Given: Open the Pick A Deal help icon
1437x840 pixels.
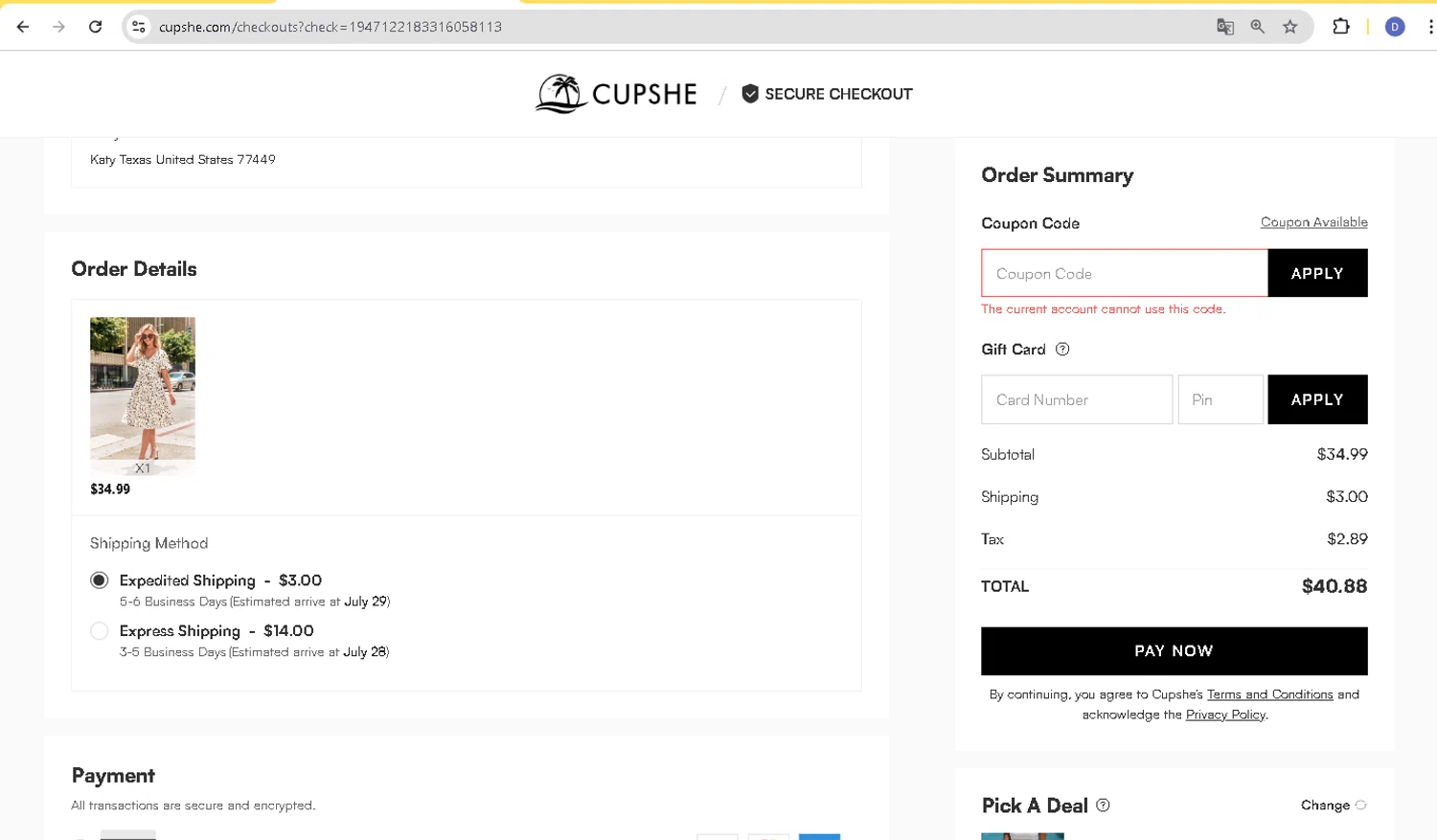Looking at the screenshot, I should [1103, 806].
